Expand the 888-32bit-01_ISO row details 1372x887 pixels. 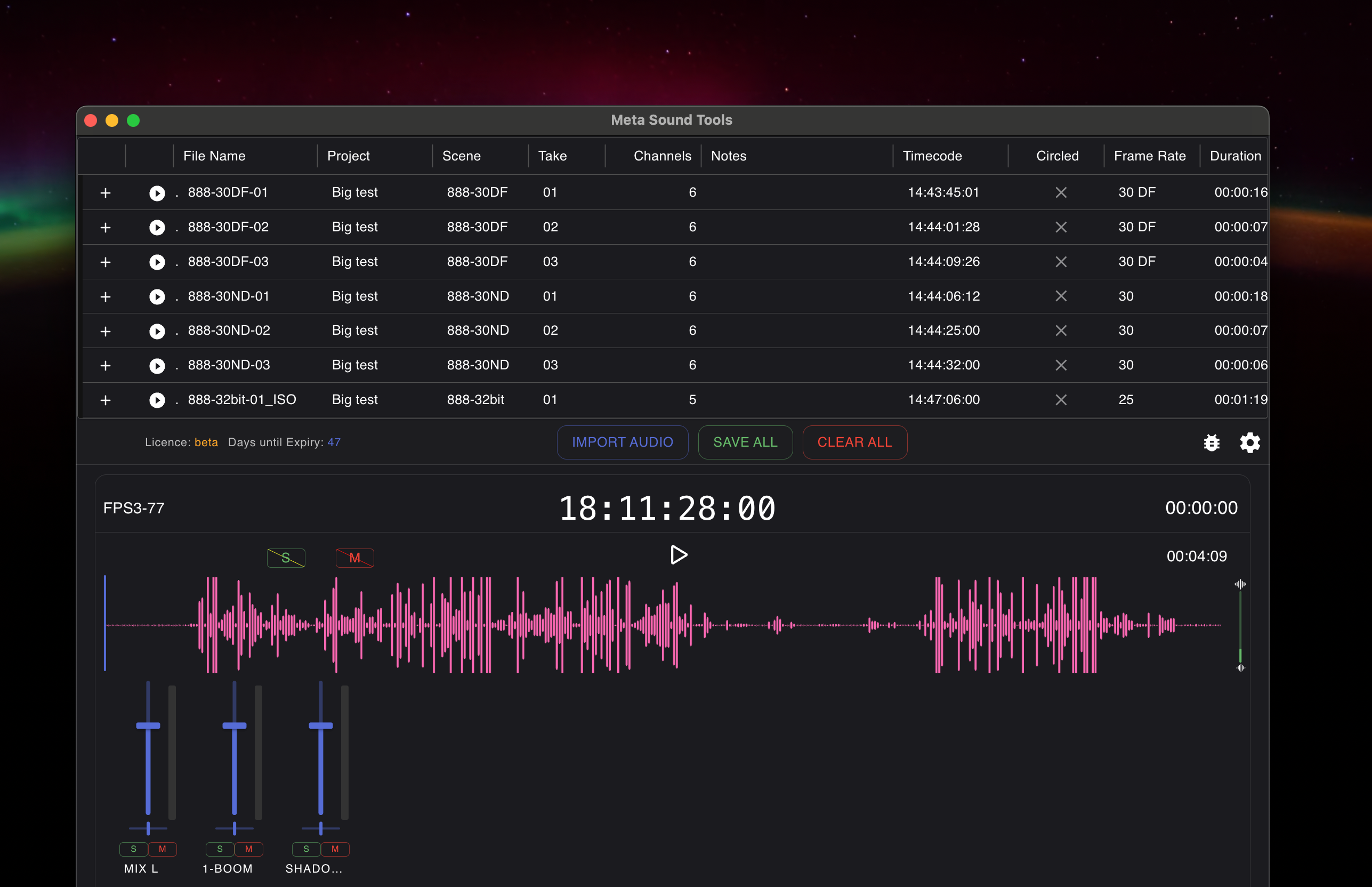pos(106,400)
